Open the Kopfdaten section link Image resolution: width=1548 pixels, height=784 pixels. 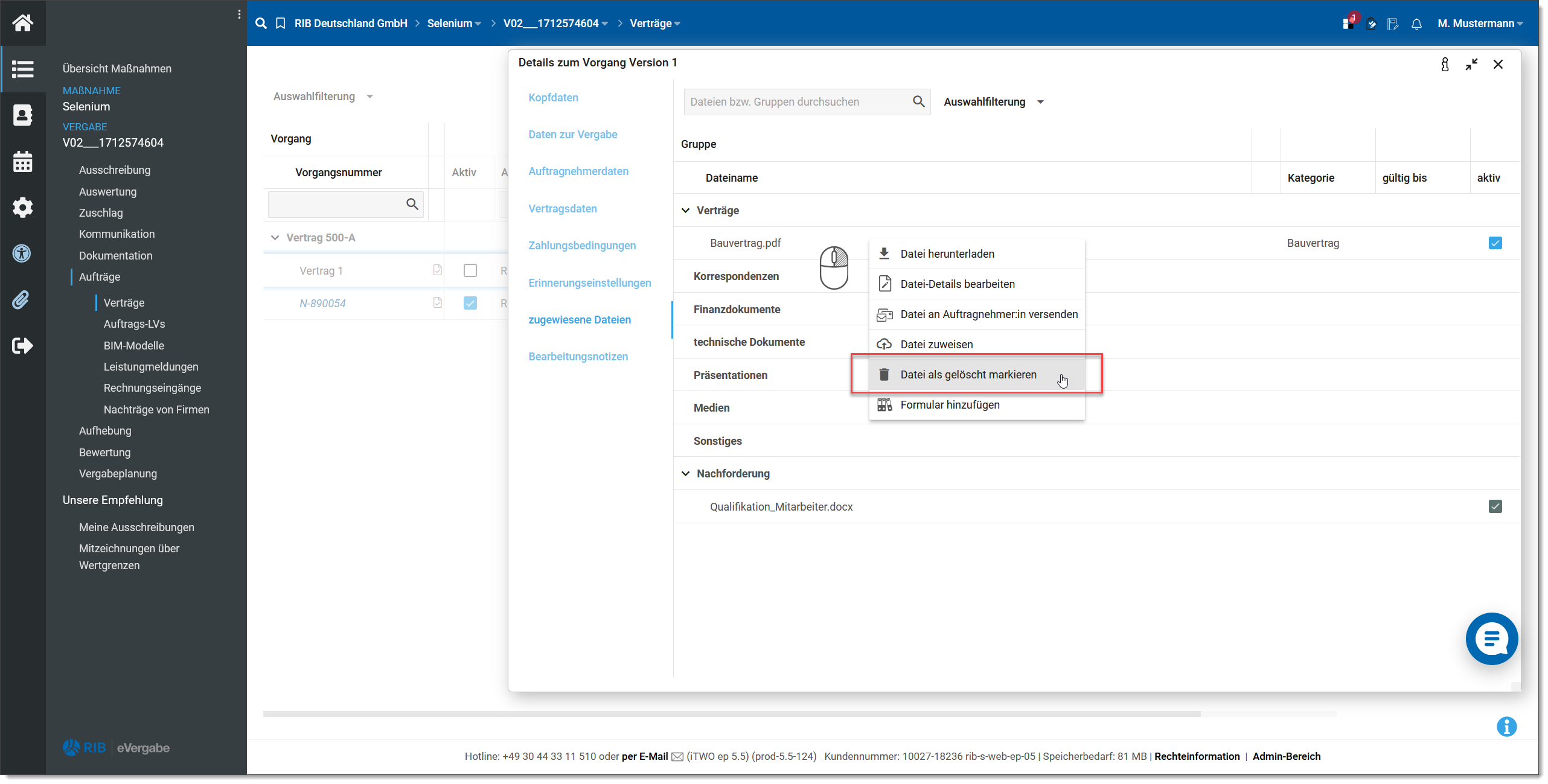[553, 97]
